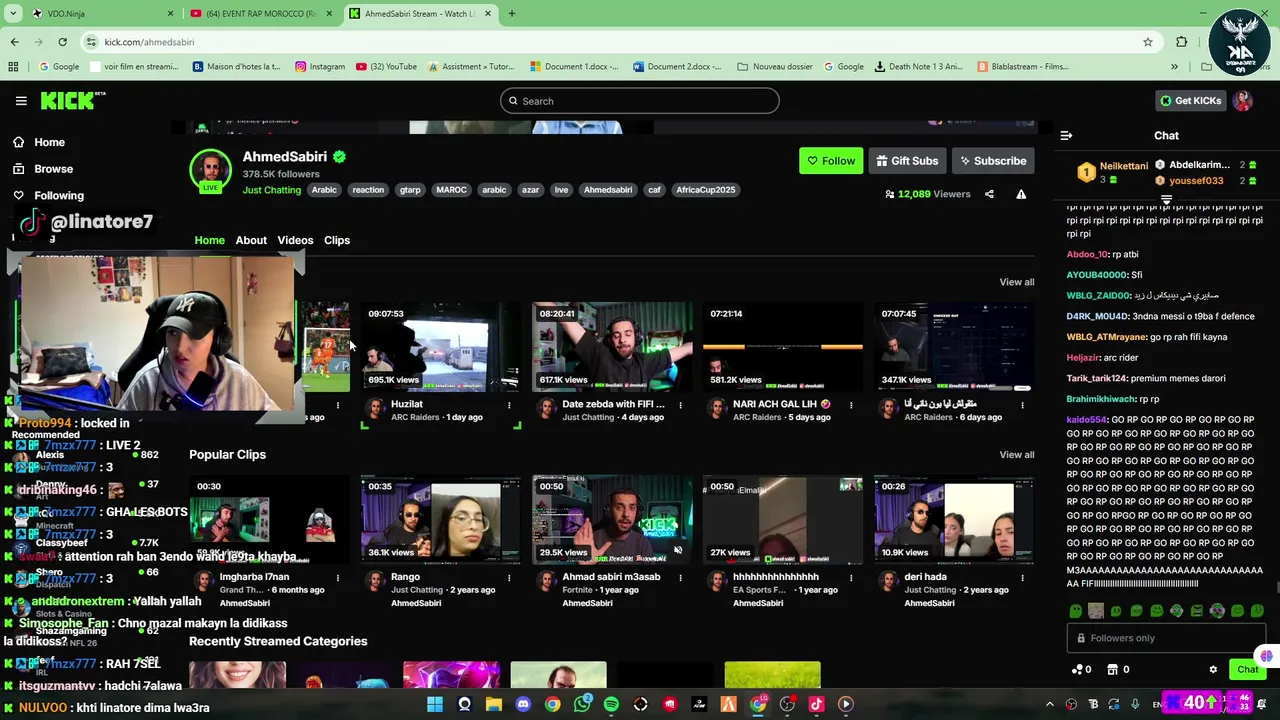This screenshot has height=720, width=1280.
Task: Select the AfricaCup2025 tag
Action: (x=705, y=190)
